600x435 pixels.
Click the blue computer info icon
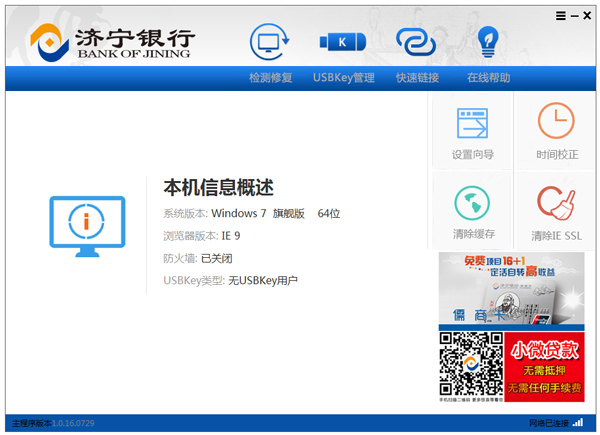tap(87, 223)
